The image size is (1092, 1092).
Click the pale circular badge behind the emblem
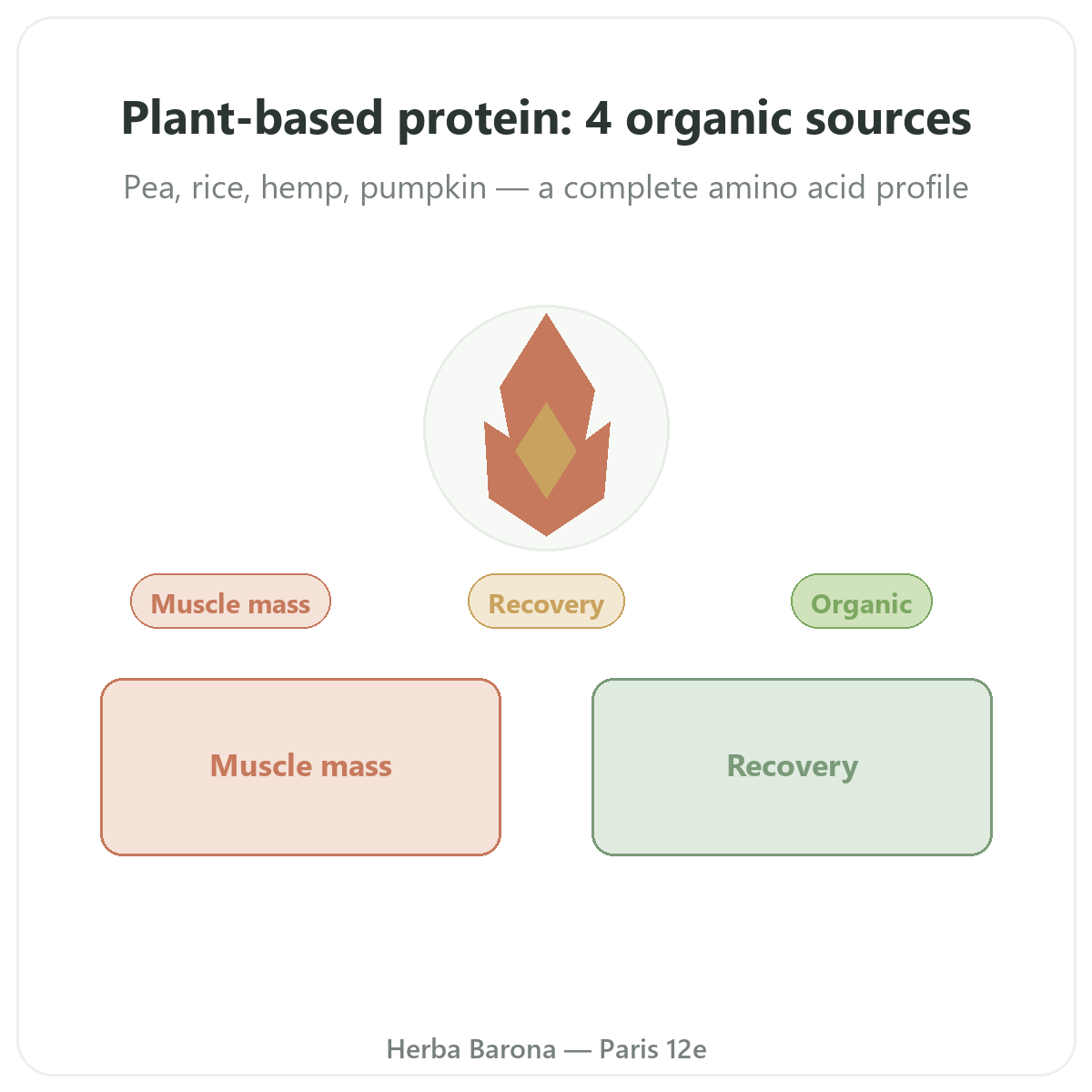[547, 428]
